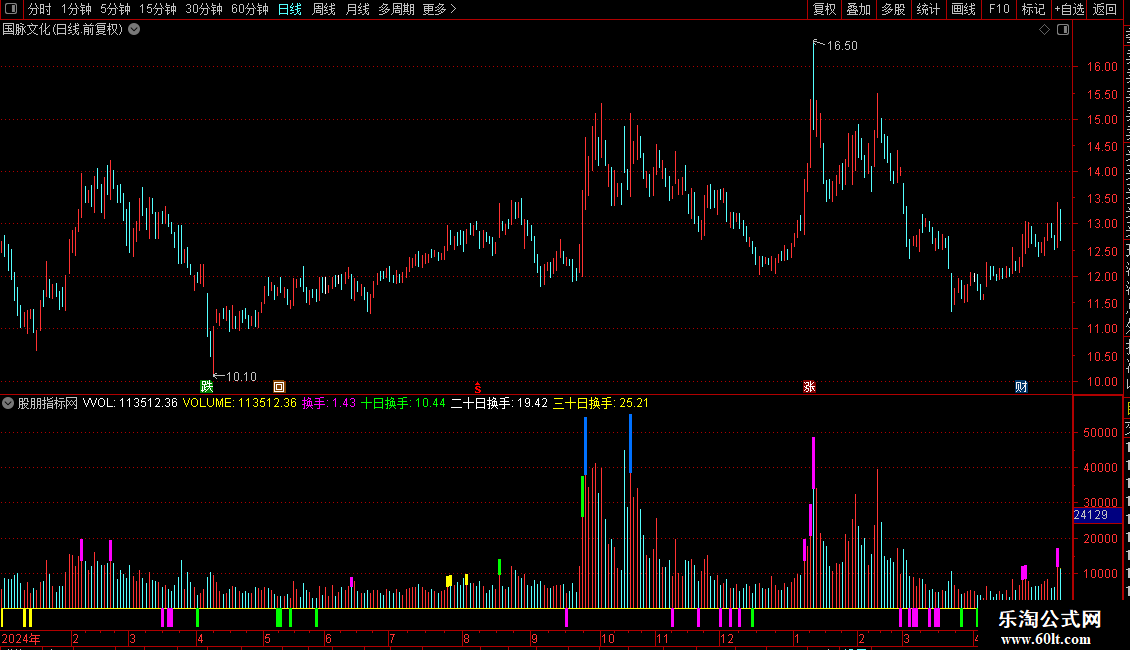
Task: Click month 12 on date axis
Action: point(726,638)
